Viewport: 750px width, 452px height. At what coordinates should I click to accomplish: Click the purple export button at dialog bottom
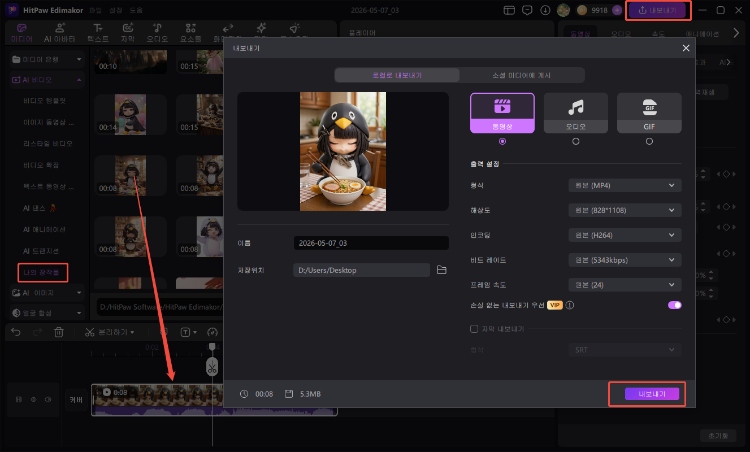[651, 394]
